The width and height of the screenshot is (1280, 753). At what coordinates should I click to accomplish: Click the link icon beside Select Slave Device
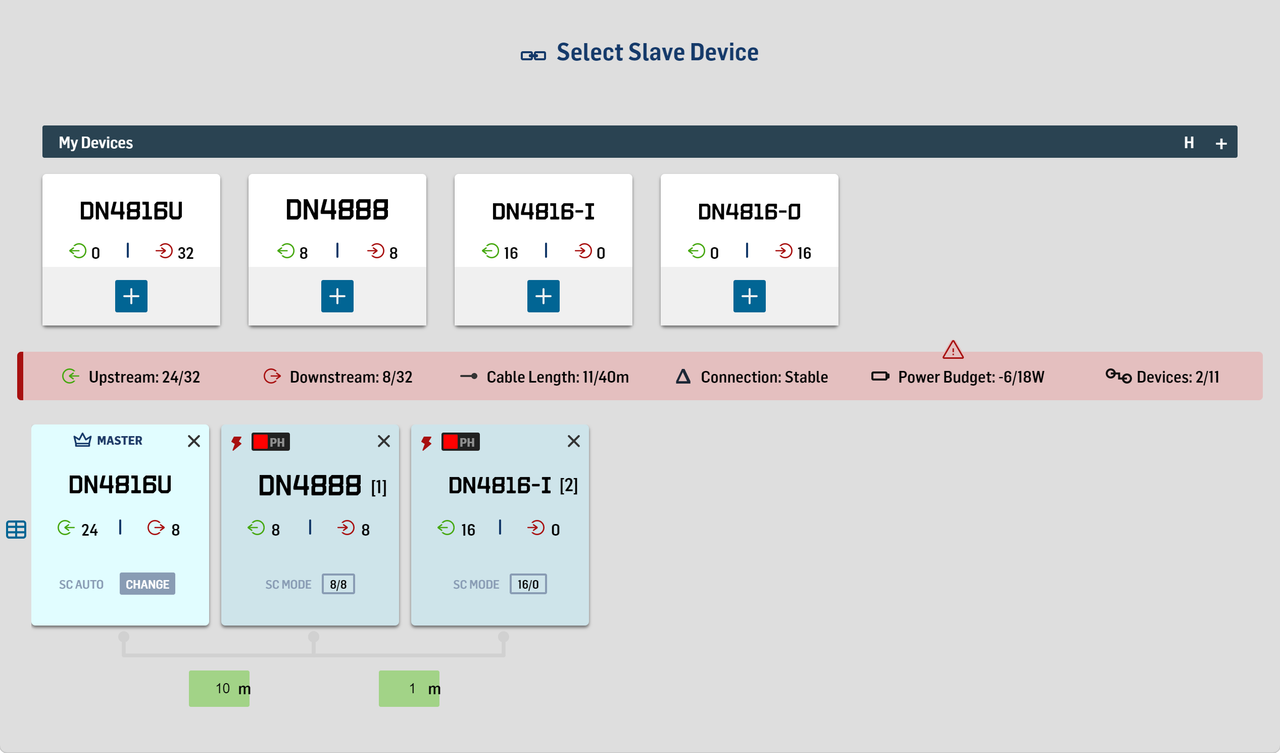click(x=534, y=55)
